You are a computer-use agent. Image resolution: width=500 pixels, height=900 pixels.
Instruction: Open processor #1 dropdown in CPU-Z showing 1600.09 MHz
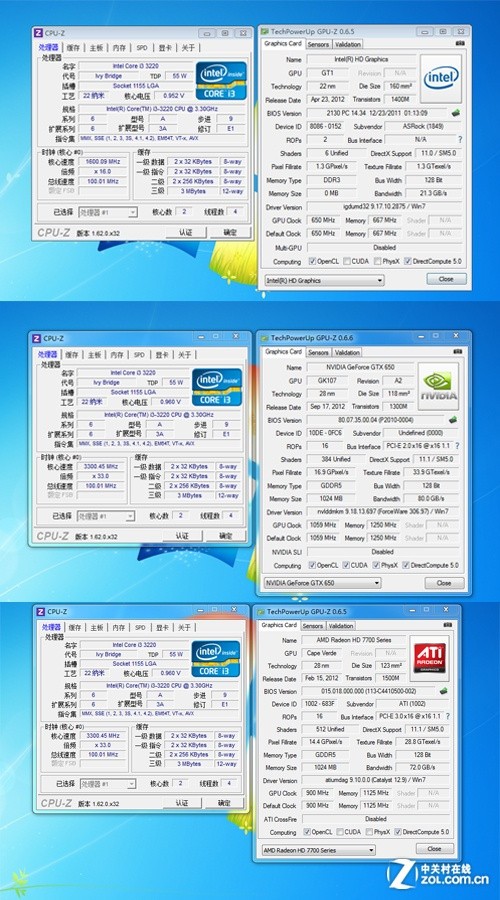[108, 212]
